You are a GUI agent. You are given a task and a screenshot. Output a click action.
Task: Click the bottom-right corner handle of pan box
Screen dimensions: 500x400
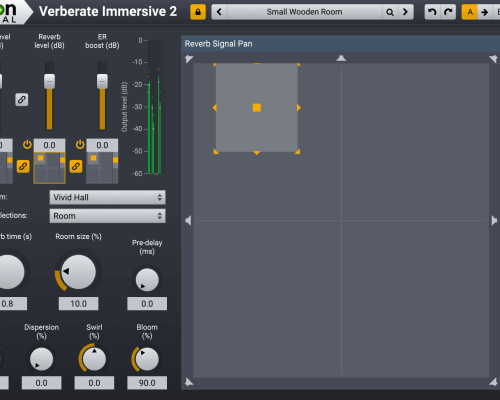tap(297, 151)
